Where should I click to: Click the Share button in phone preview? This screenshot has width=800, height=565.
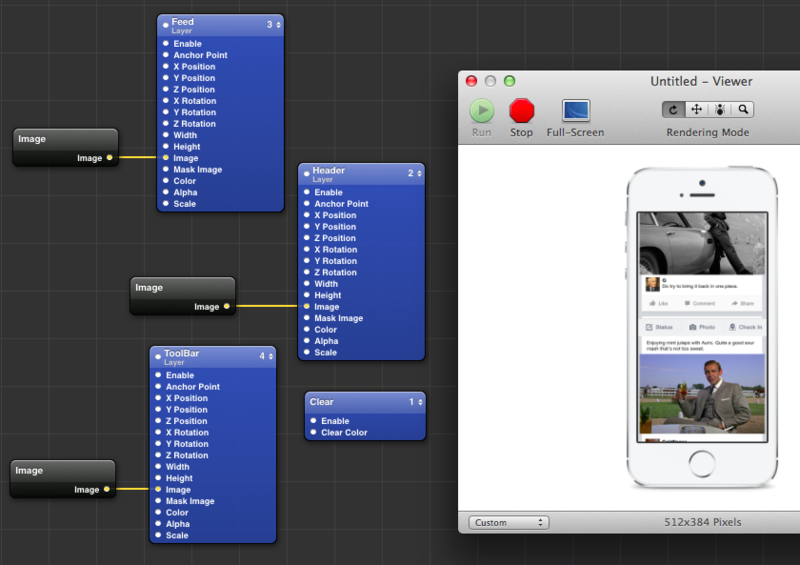click(742, 303)
